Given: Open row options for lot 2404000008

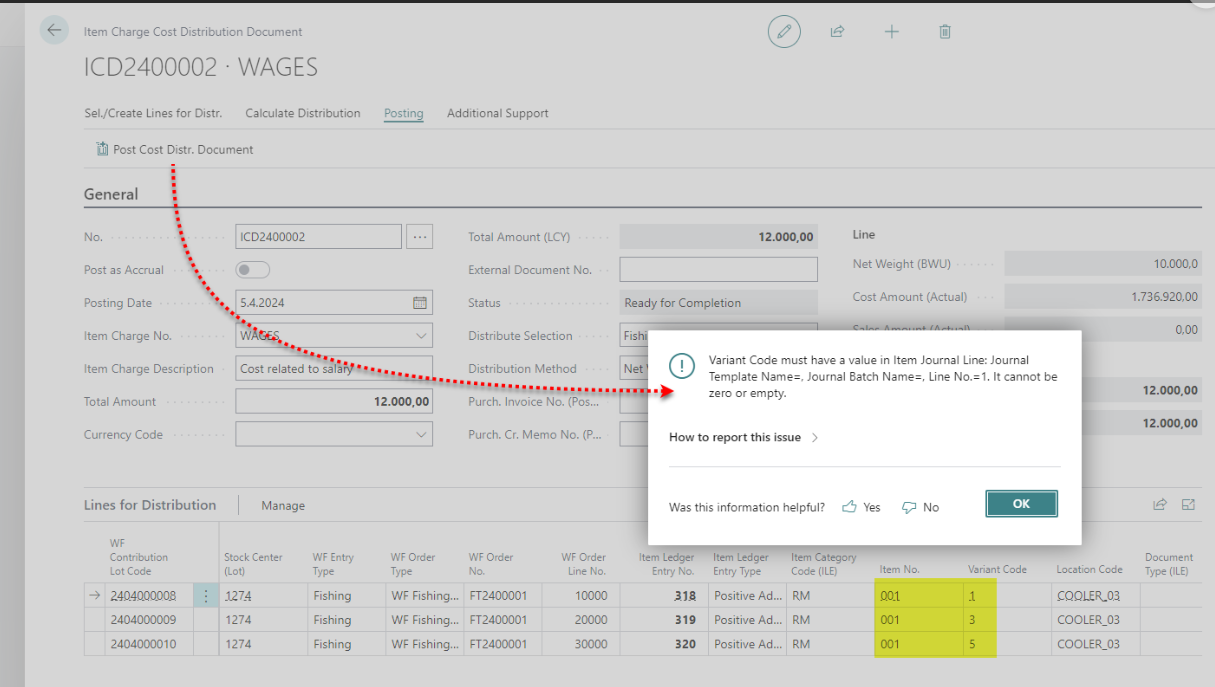Looking at the screenshot, I should tap(206, 596).
